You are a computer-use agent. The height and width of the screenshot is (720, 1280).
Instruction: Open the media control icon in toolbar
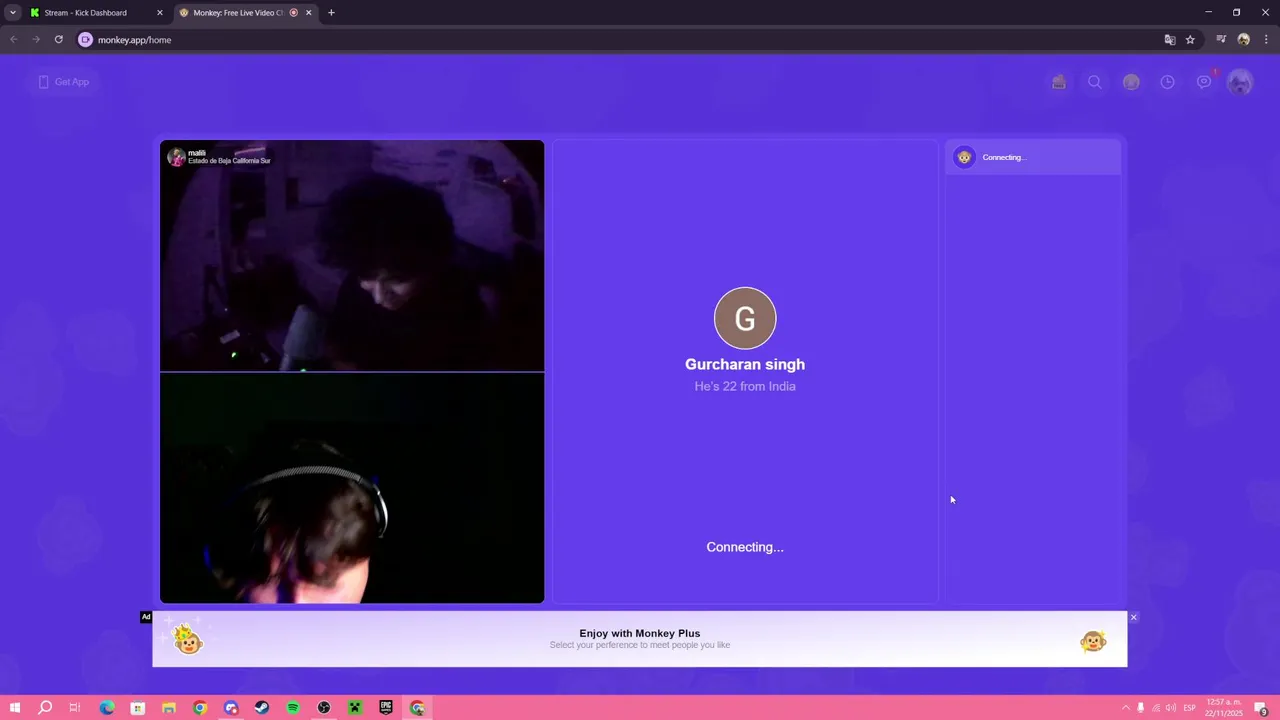click(1221, 40)
